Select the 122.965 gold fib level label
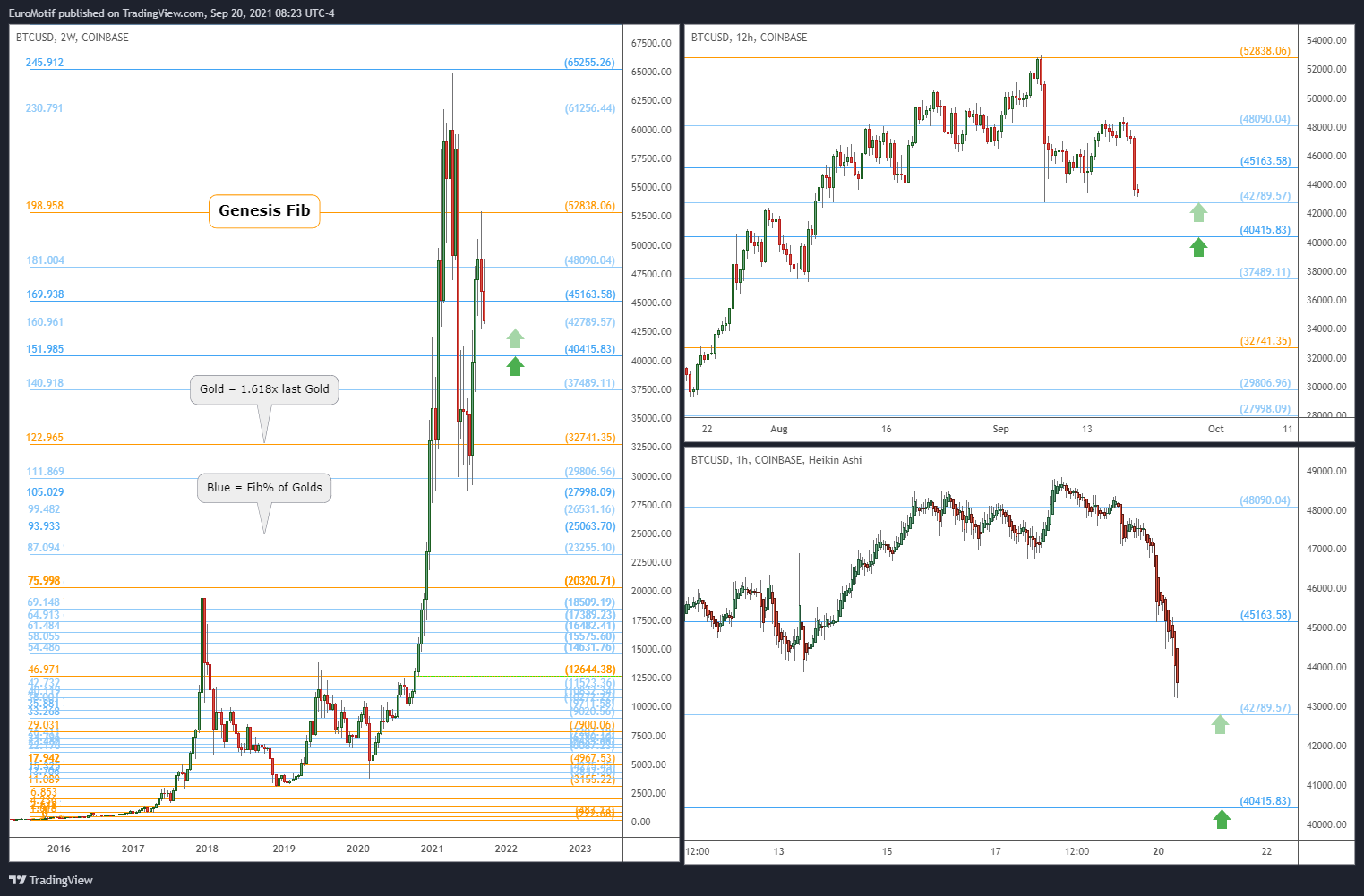Viewport: 1364px width, 896px height. [45, 438]
